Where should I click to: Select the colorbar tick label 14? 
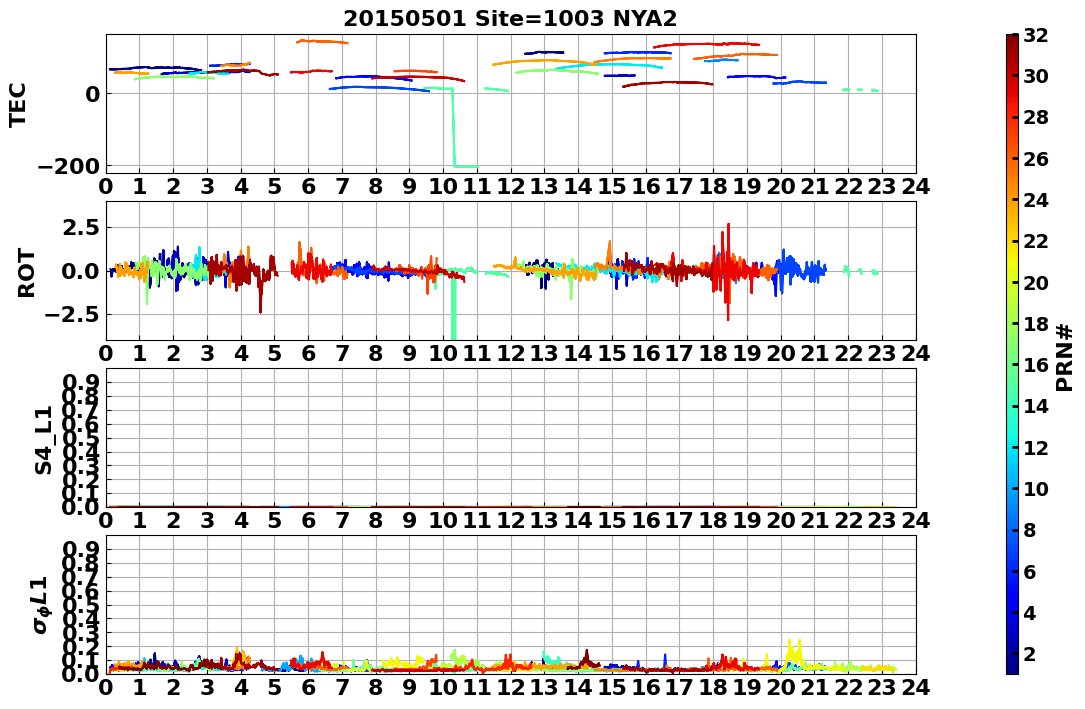[x=1036, y=407]
